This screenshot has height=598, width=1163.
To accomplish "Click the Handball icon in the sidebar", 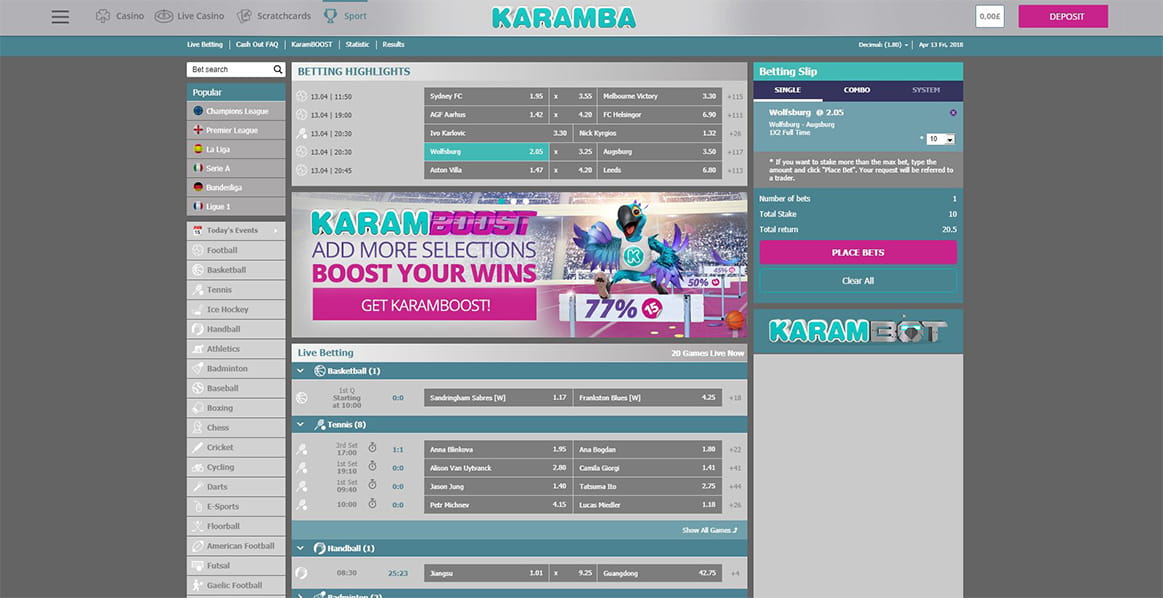I will [198, 329].
